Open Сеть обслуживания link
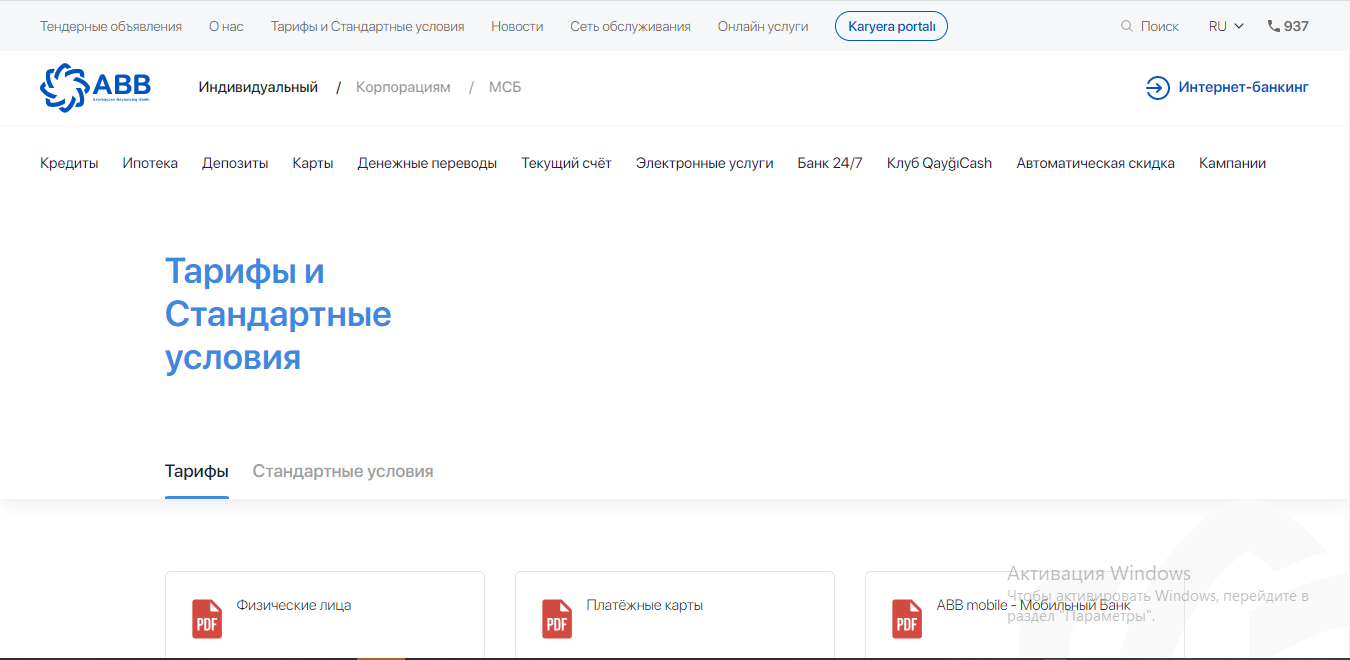Screen dimensions: 1350x660 click(x=630, y=27)
